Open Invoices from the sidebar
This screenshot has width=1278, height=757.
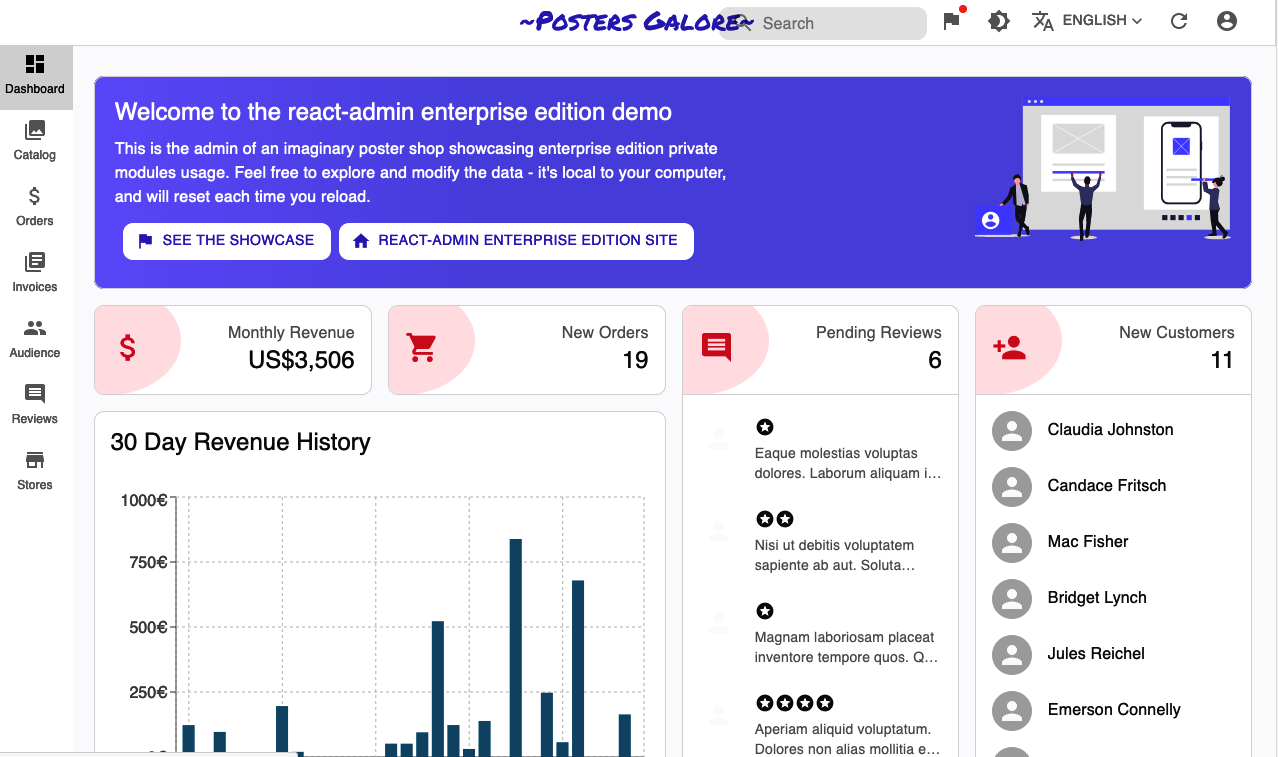[x=35, y=274]
